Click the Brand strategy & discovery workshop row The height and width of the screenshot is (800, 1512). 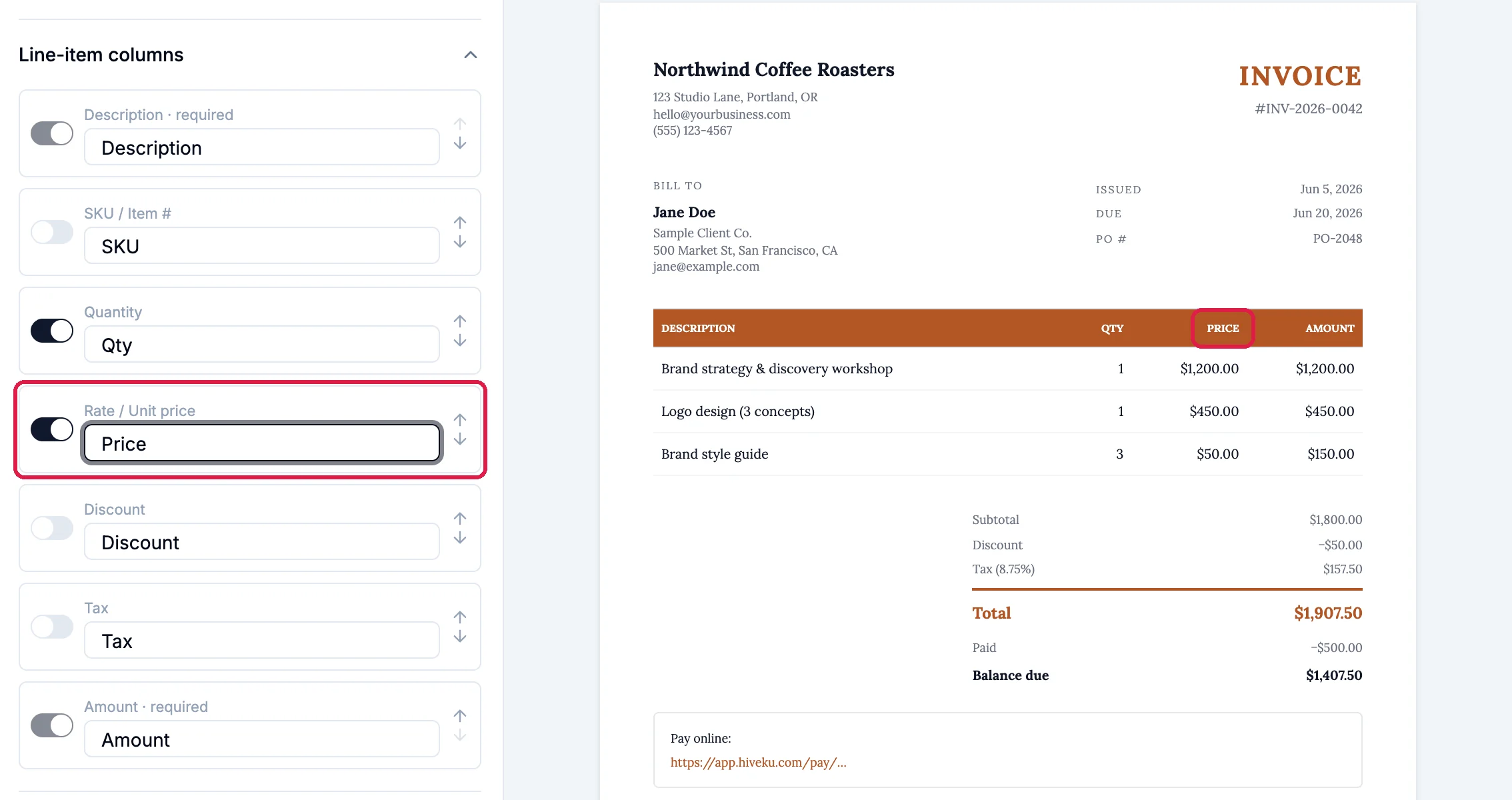tap(1008, 369)
